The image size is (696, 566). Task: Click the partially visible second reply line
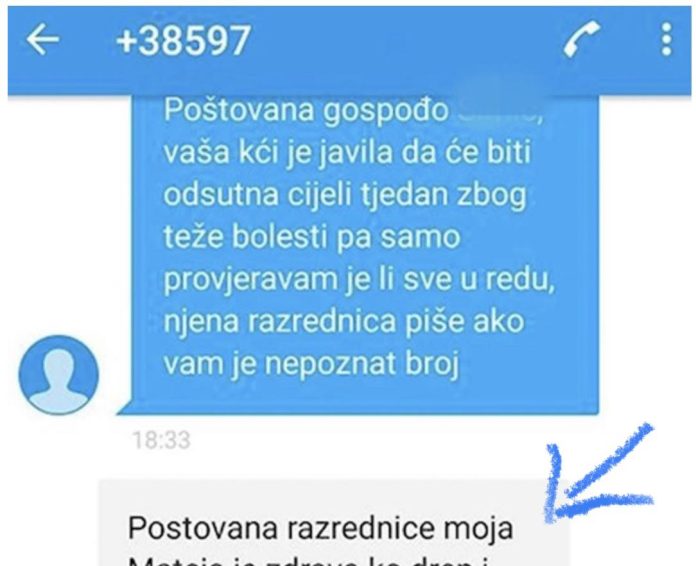click(x=307, y=561)
